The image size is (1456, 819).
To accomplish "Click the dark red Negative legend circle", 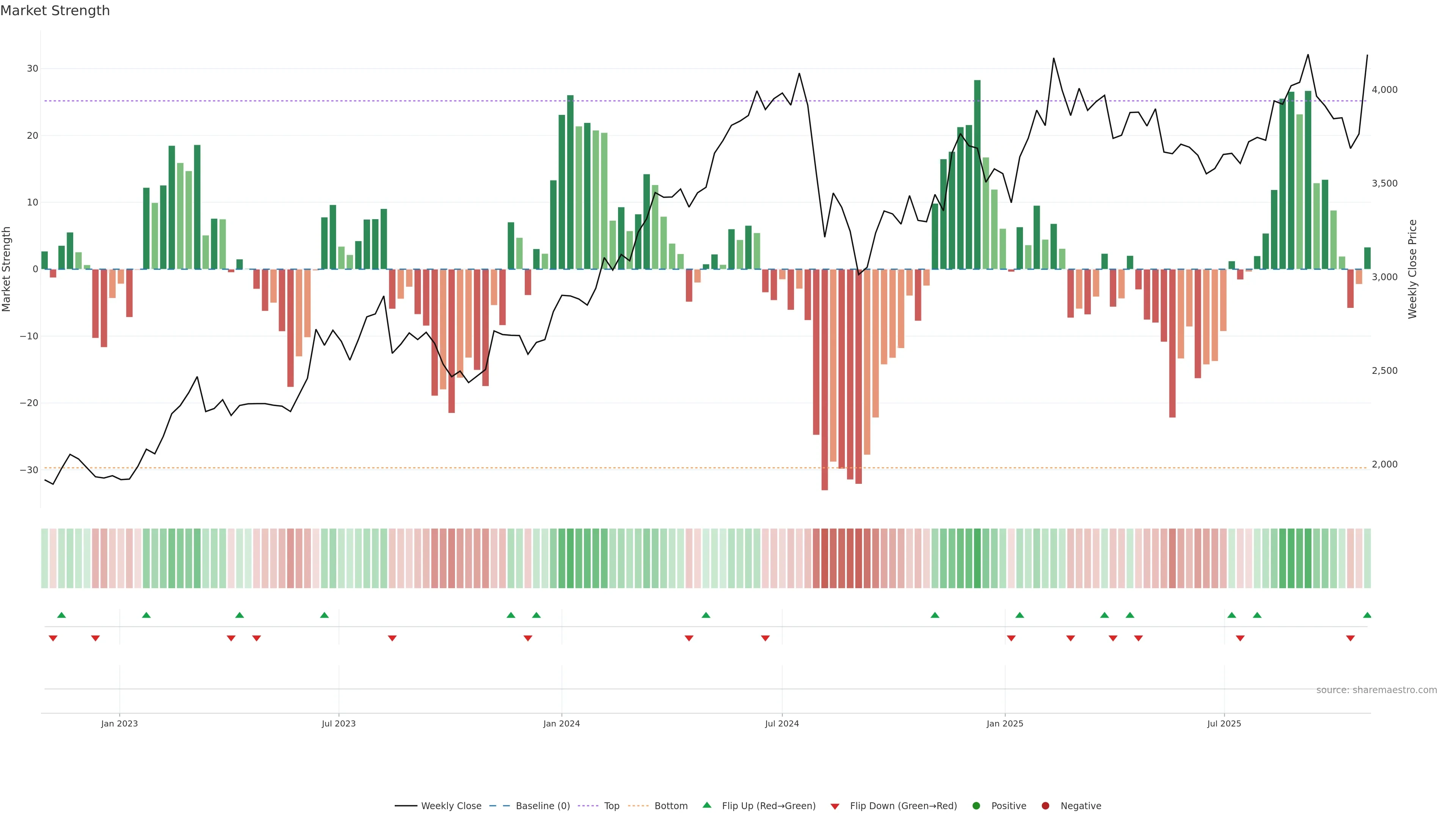I will (x=1045, y=806).
